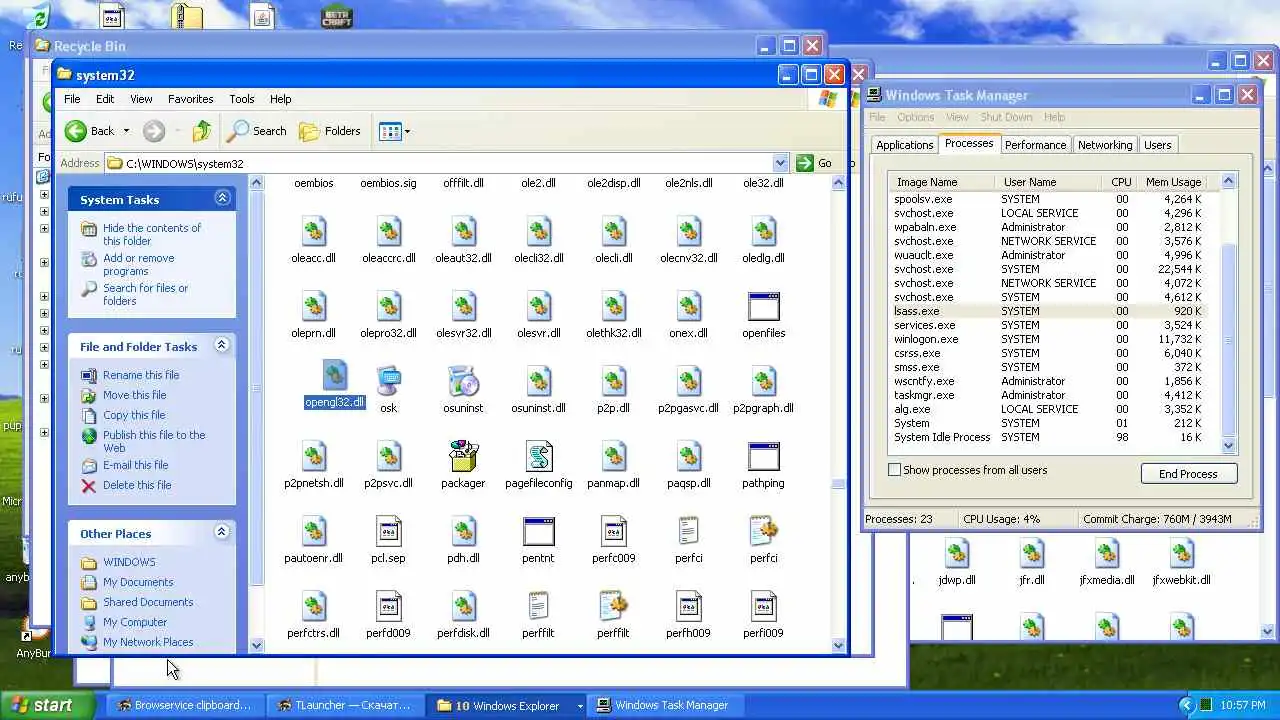Select the osuninst disc icon

coord(463,382)
